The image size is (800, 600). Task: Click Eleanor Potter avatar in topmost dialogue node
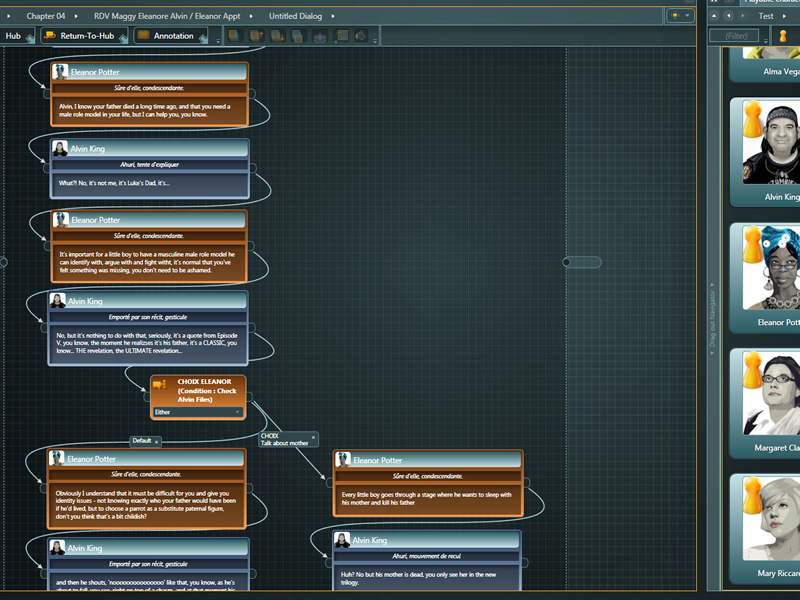click(x=60, y=71)
